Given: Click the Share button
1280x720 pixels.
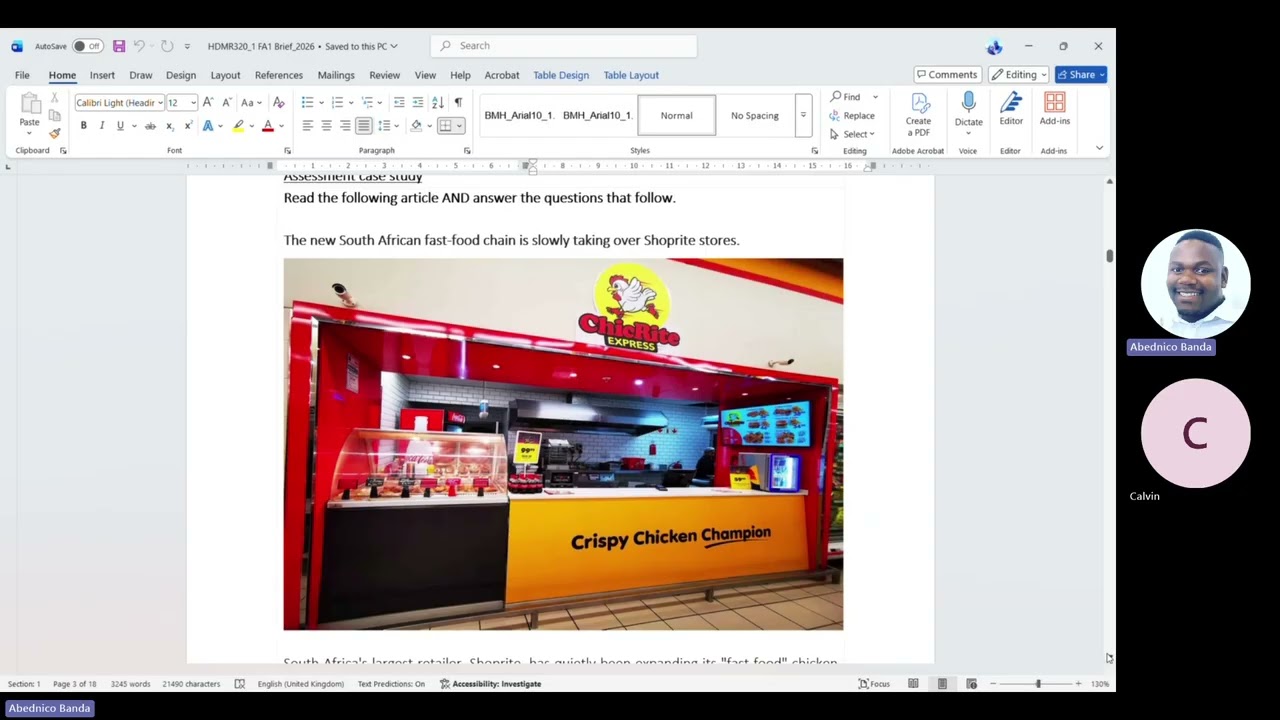Looking at the screenshot, I should point(1080,75).
